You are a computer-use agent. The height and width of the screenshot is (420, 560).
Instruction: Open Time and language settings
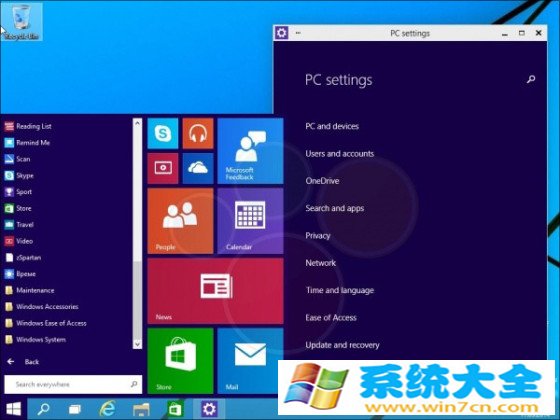340,290
